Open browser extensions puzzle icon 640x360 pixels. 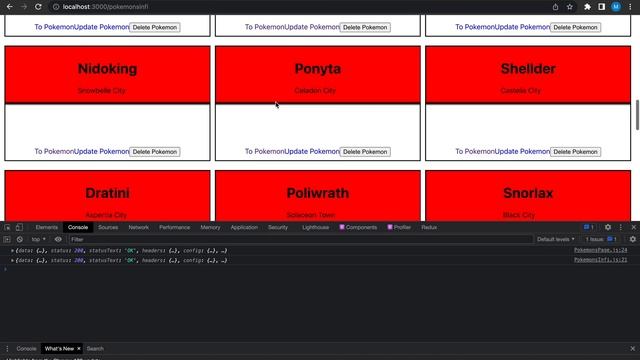[587, 7]
